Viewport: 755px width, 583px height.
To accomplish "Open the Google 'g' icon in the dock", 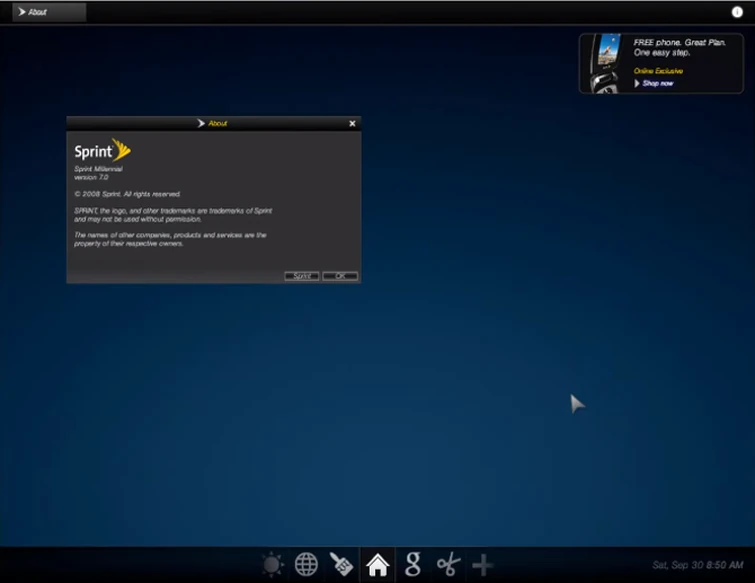I will 413,564.
